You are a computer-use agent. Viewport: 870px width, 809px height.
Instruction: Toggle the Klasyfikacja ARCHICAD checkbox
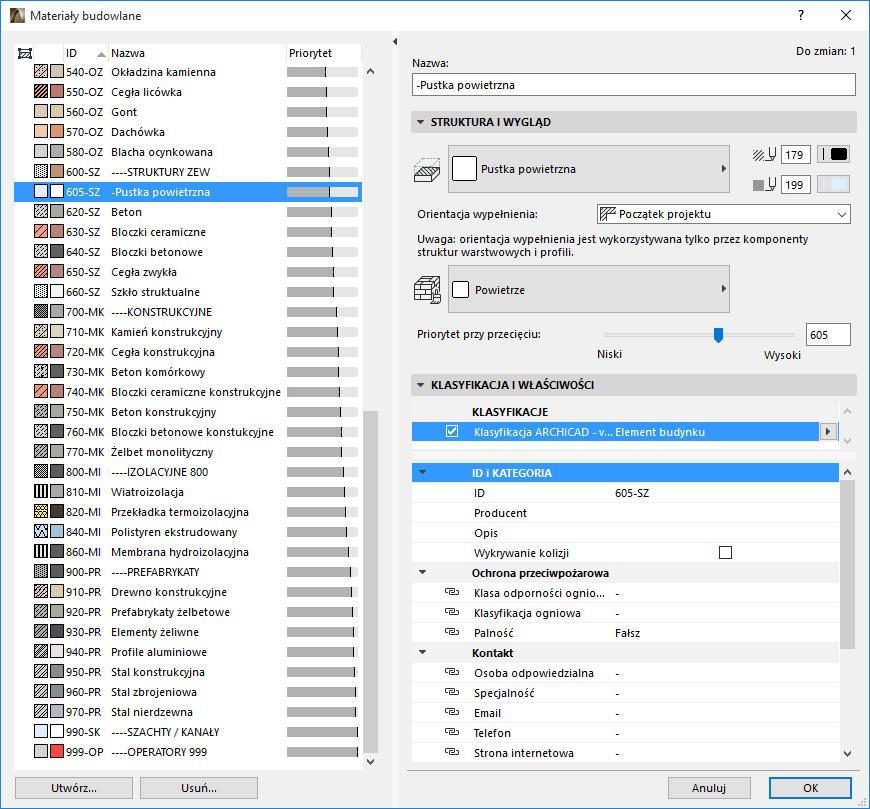[452, 431]
